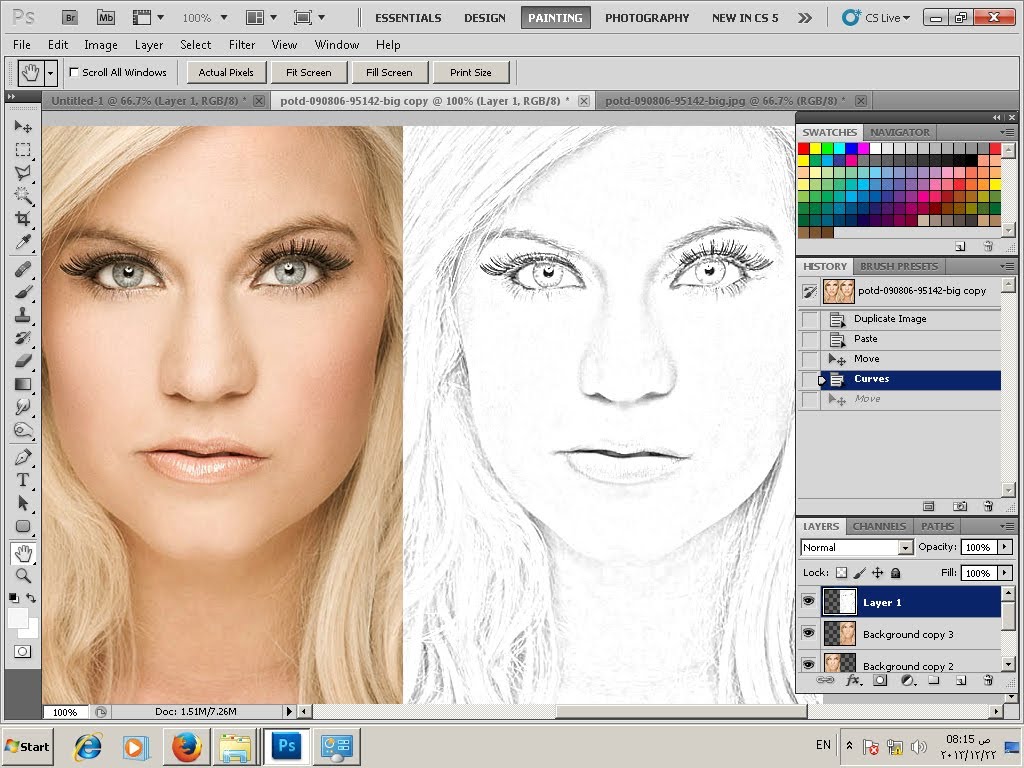The width and height of the screenshot is (1024, 768).
Task: Hide the Background copy 3 layer
Action: (808, 633)
